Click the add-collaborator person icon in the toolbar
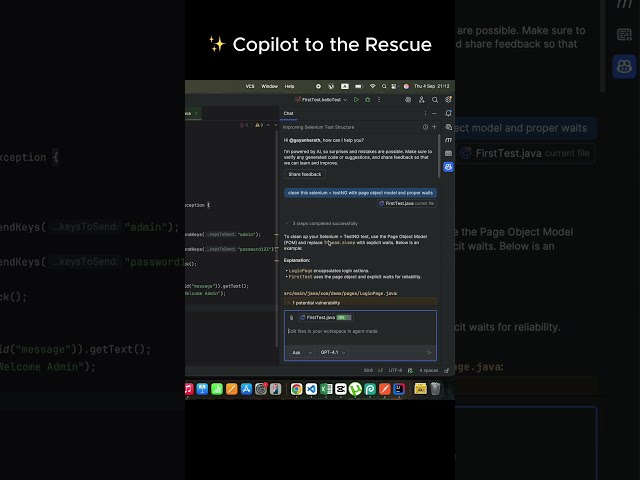Viewport: 640px width, 480px height. coord(422,100)
